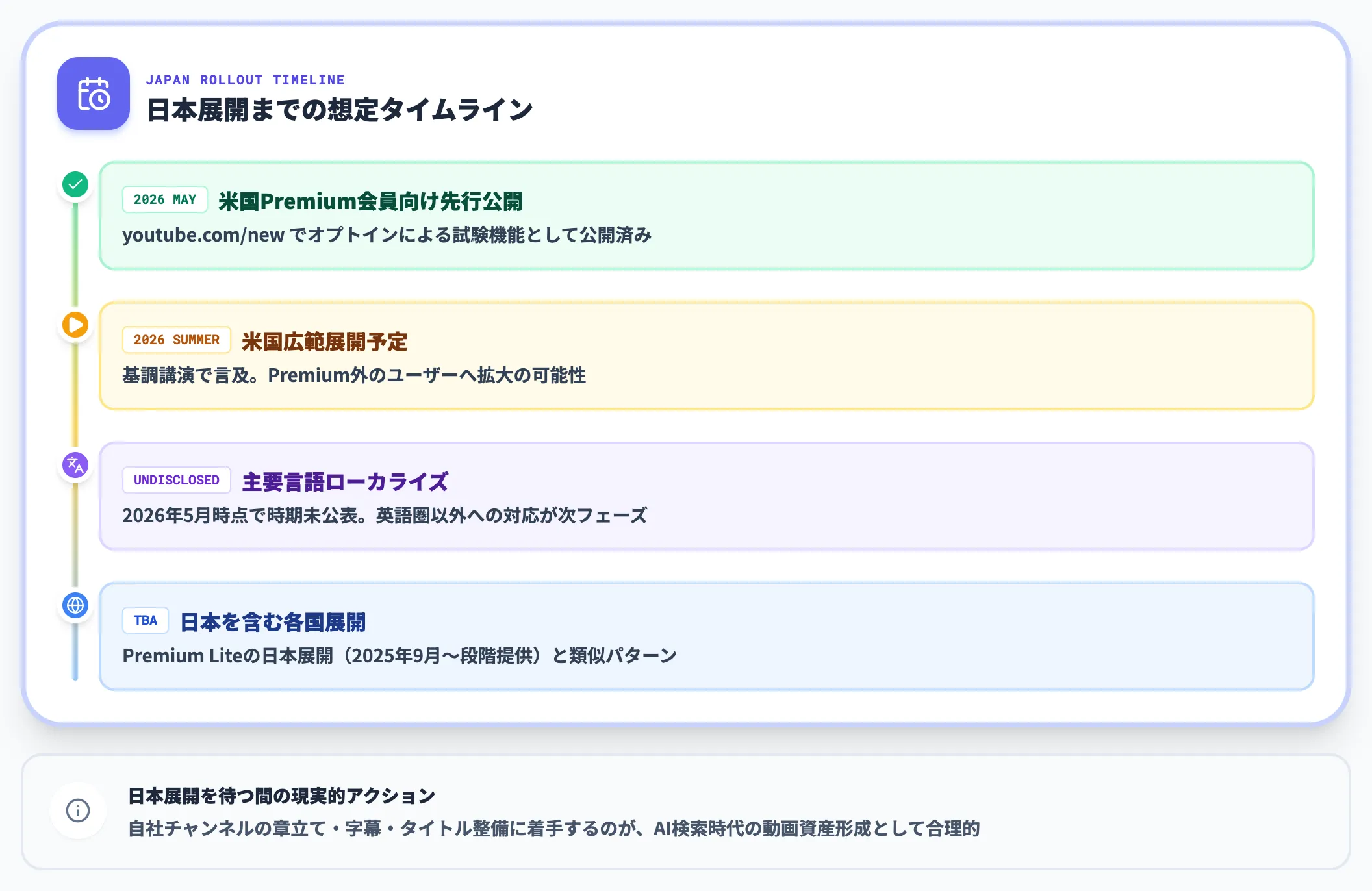Screen dimensions: 1372x891
Task: Click heading 米国Premium会員向け先行公開
Action: point(370,201)
